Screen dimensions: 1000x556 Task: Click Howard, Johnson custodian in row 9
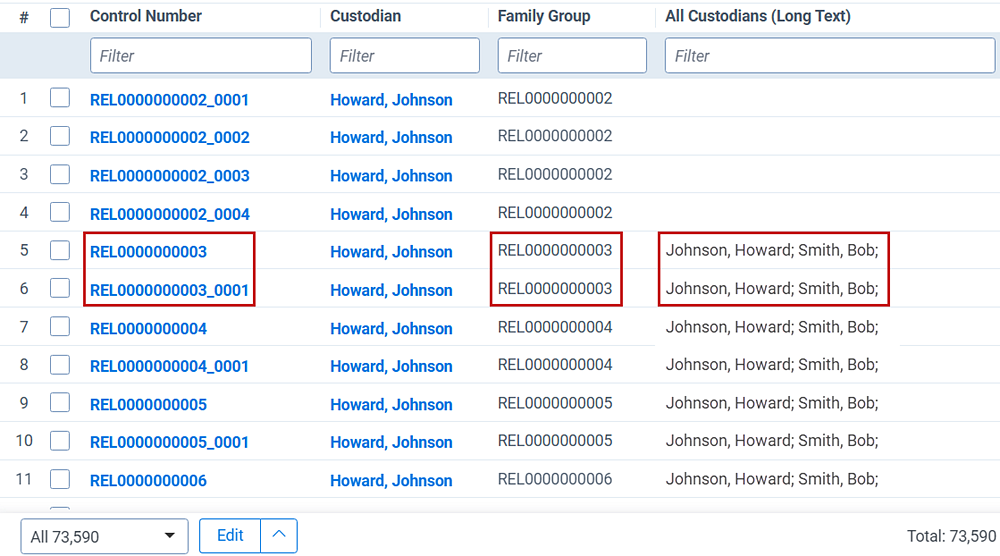click(x=391, y=404)
